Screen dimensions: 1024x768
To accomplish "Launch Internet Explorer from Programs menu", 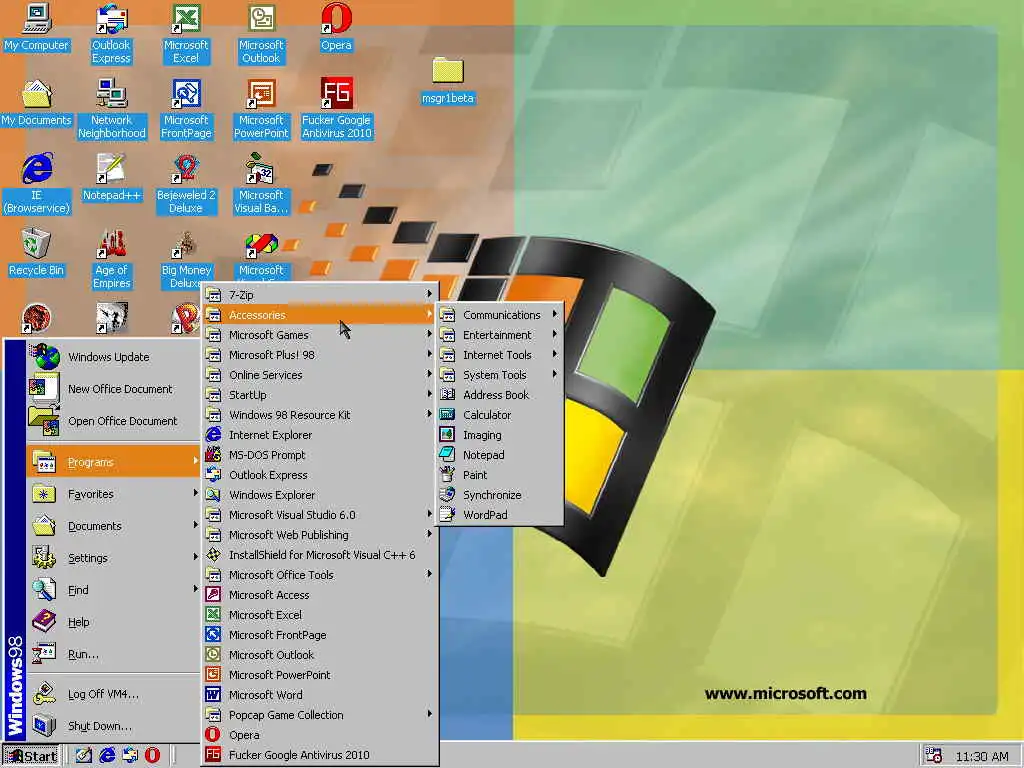I will (x=319, y=435).
